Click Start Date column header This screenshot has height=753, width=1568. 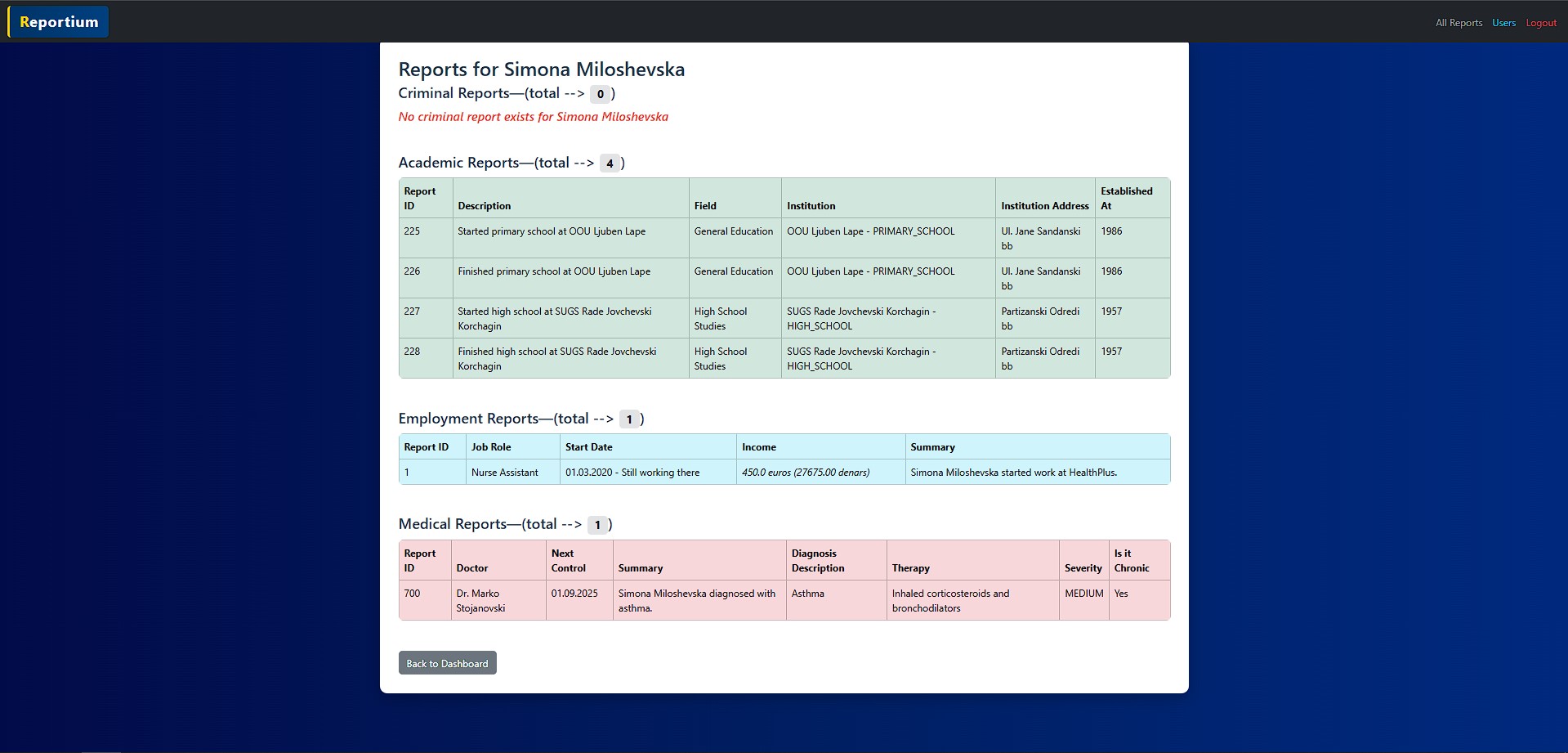[x=648, y=447]
